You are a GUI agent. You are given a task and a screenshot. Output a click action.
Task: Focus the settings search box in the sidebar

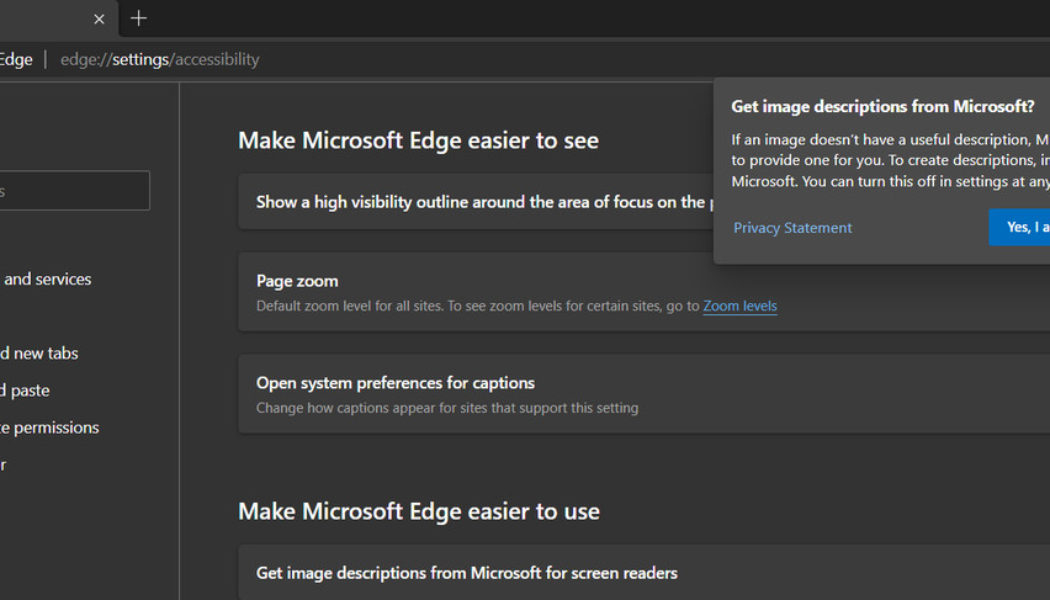click(x=75, y=190)
